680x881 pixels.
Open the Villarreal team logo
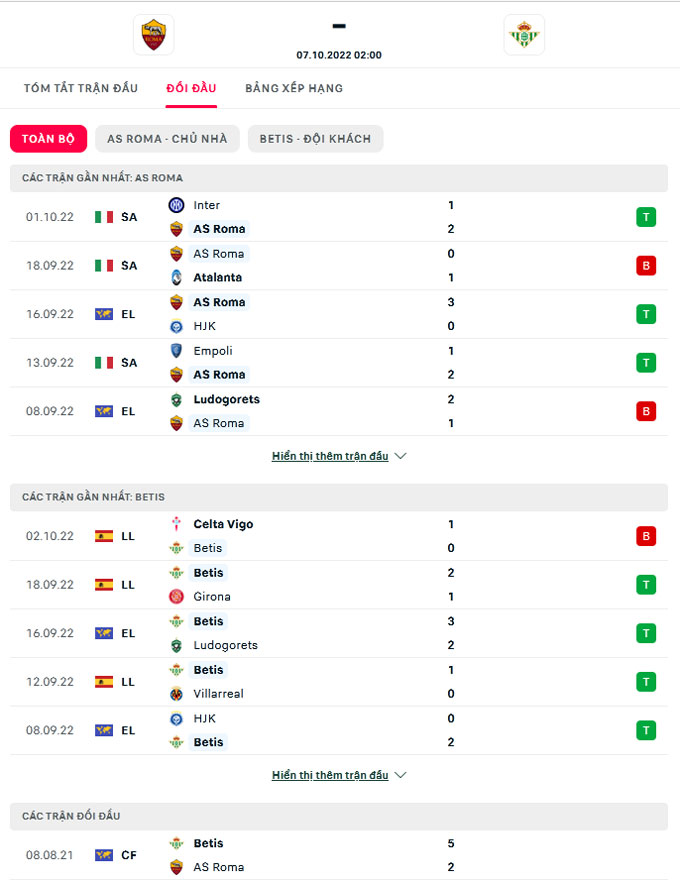point(176,694)
